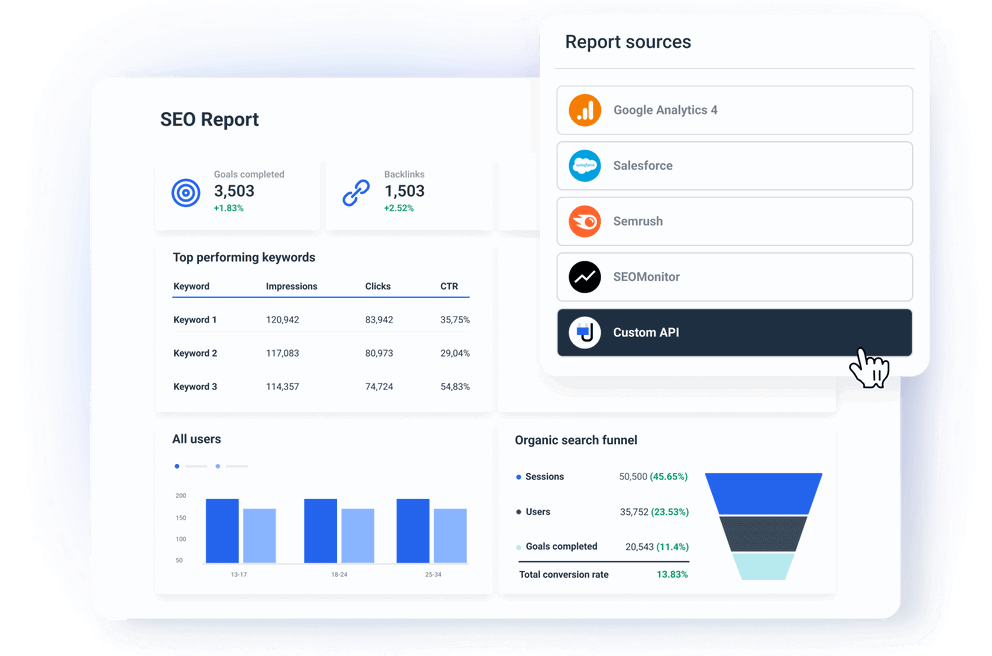The height and width of the screenshot is (656, 992).
Task: Click the Backlinks value 1,503
Action: coord(404,191)
